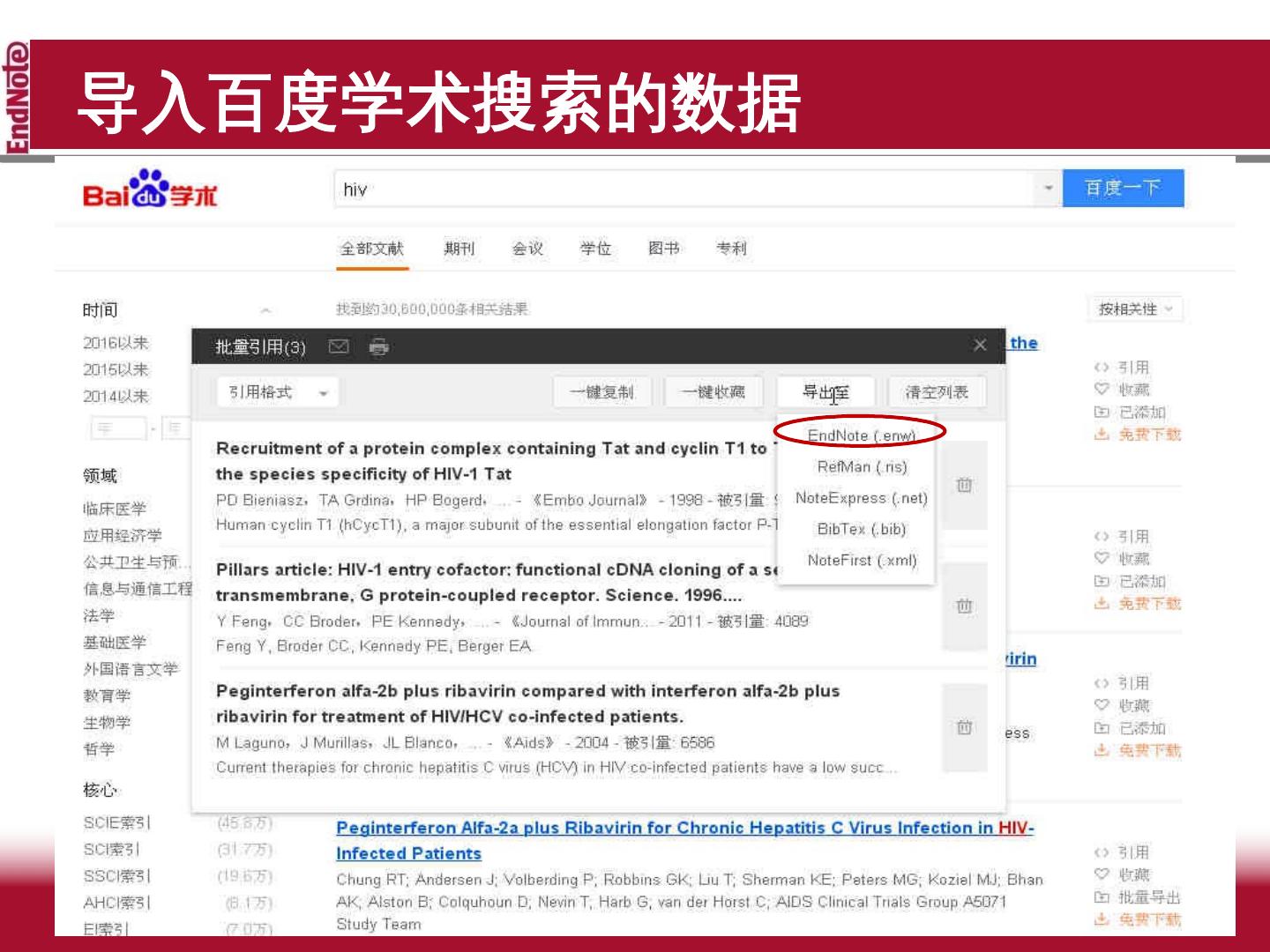Image resolution: width=1270 pixels, height=952 pixels.
Task: Select RefMan (.ris) export option
Action: tap(862, 466)
